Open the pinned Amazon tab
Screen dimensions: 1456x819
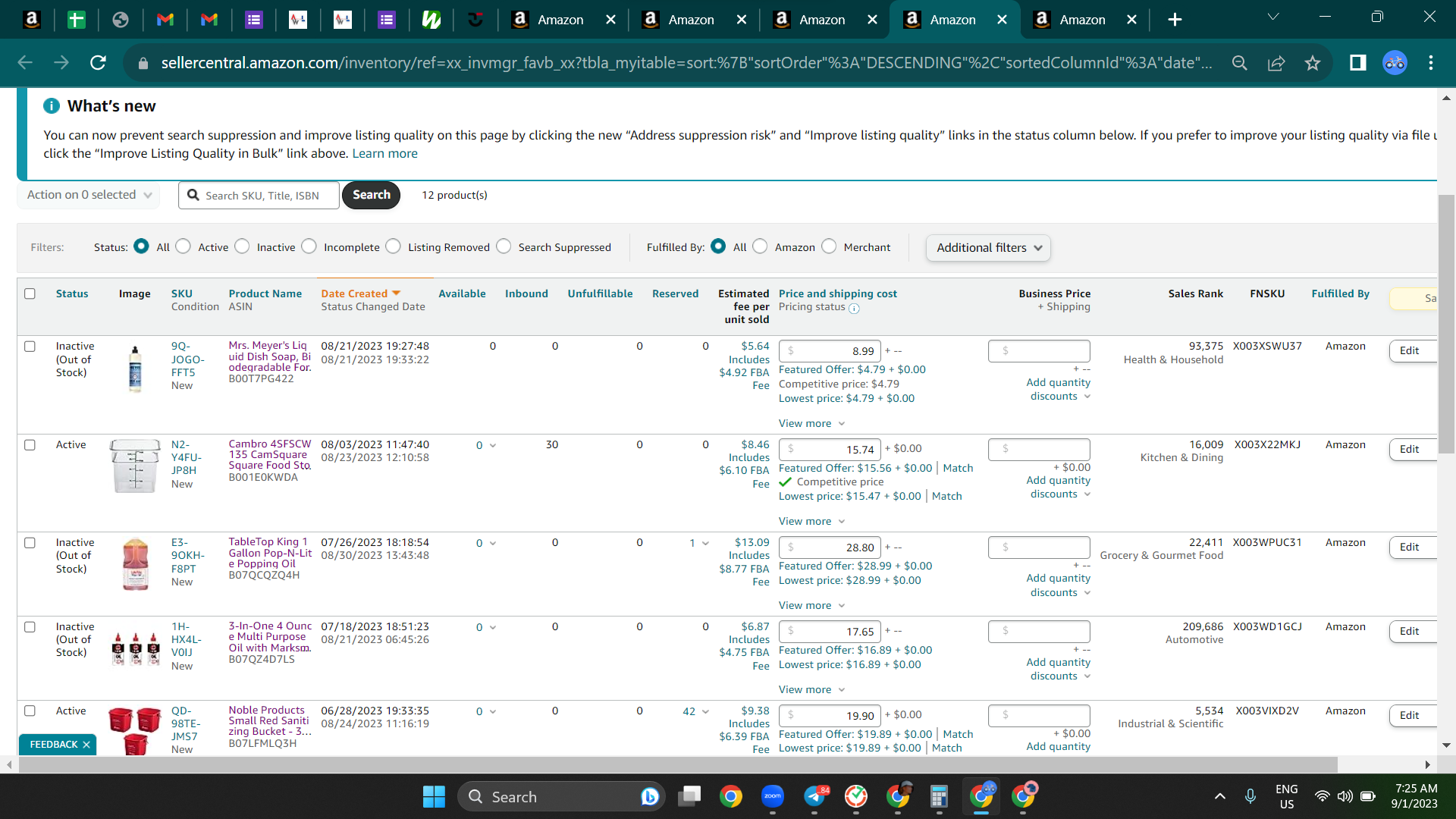tap(32, 20)
